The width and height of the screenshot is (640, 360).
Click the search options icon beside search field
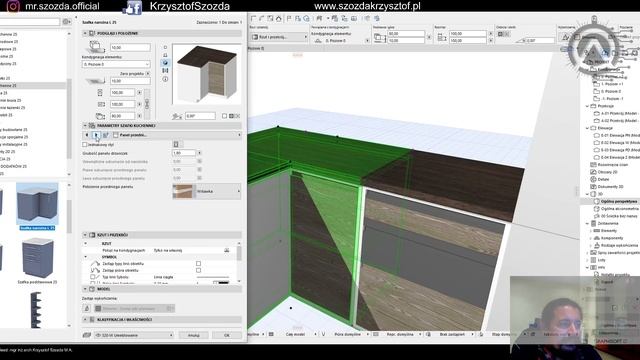pyautogui.click(x=67, y=22)
